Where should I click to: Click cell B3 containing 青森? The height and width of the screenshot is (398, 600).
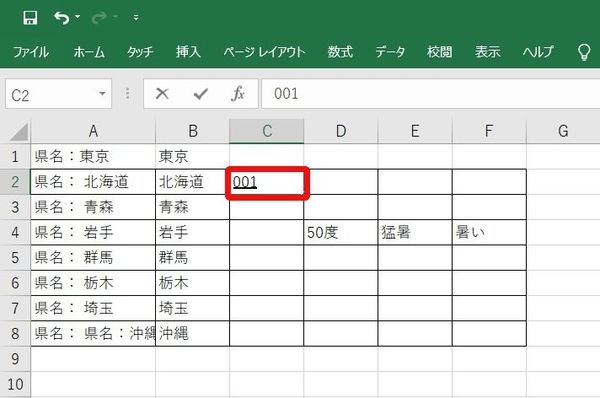coord(192,207)
